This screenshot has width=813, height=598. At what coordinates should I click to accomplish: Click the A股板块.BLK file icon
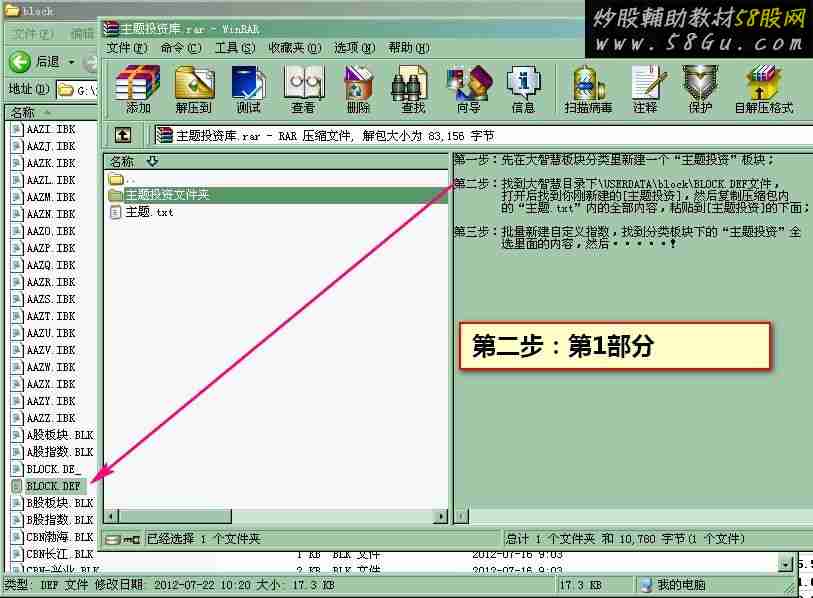(x=17, y=435)
